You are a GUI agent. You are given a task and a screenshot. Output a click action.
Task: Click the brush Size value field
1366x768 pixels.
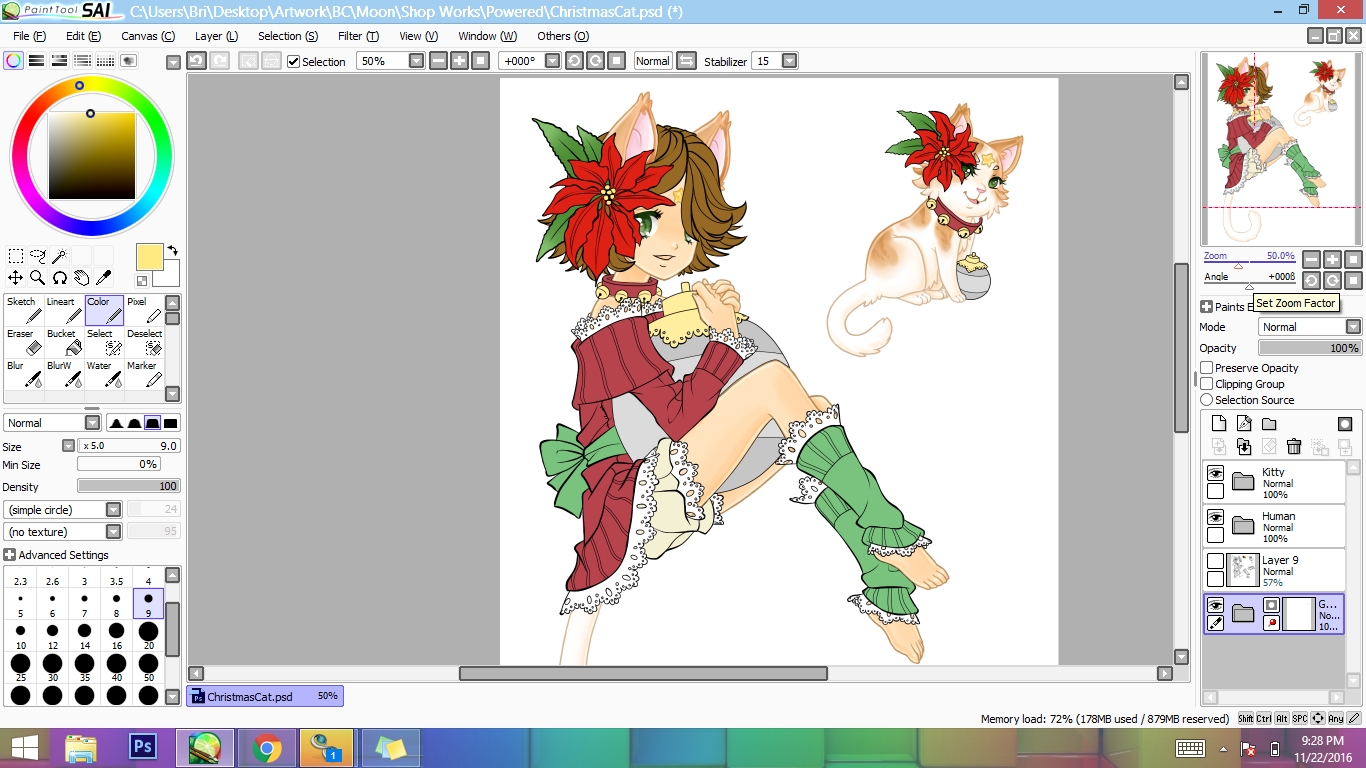[x=128, y=446]
